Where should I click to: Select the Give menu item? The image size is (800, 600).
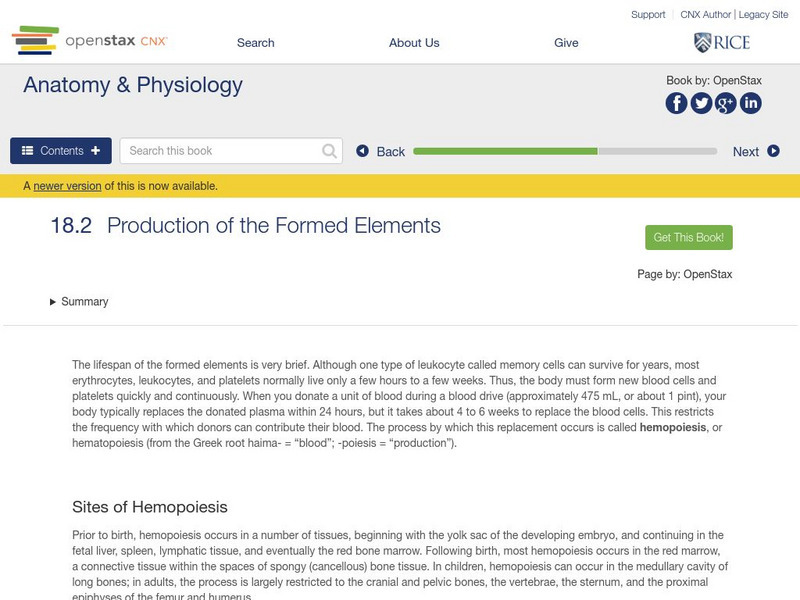(x=566, y=42)
